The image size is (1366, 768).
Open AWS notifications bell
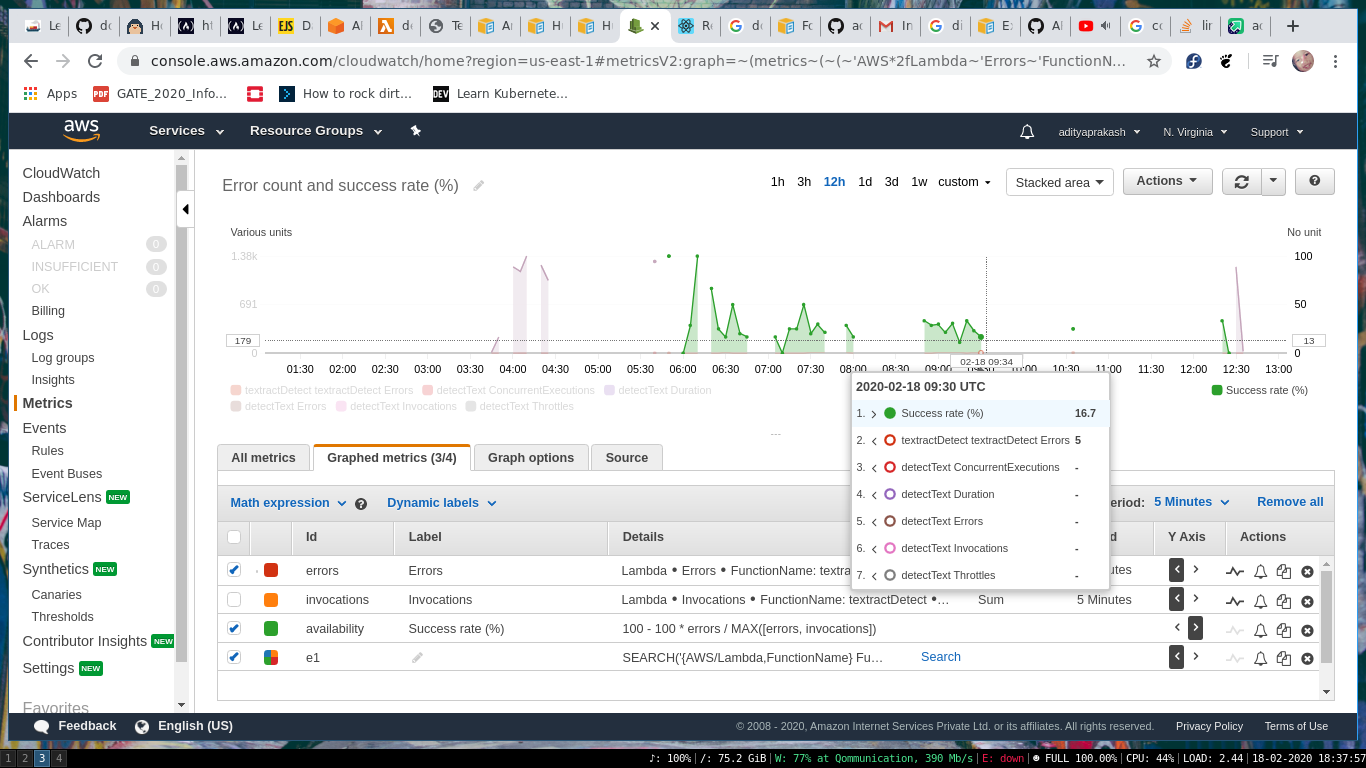[1027, 131]
